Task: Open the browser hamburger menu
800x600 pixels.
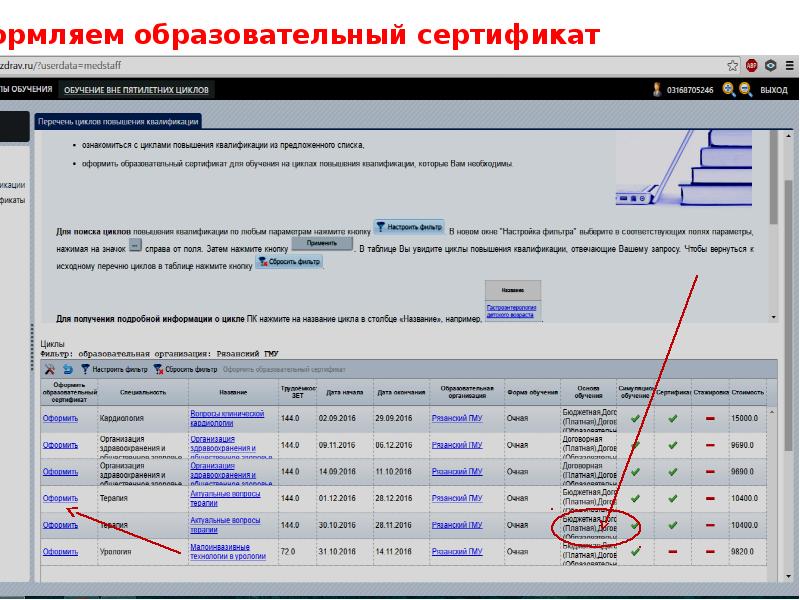Action: (x=790, y=65)
